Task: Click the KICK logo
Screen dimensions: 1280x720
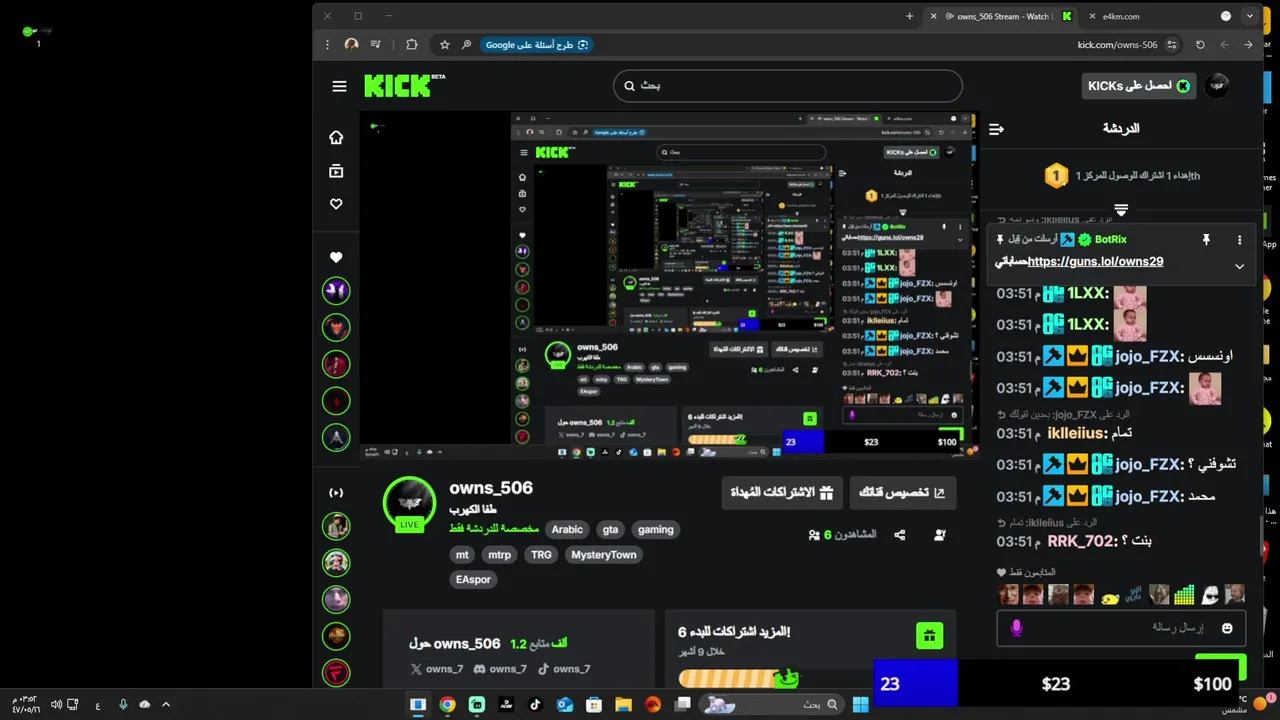Action: point(403,86)
